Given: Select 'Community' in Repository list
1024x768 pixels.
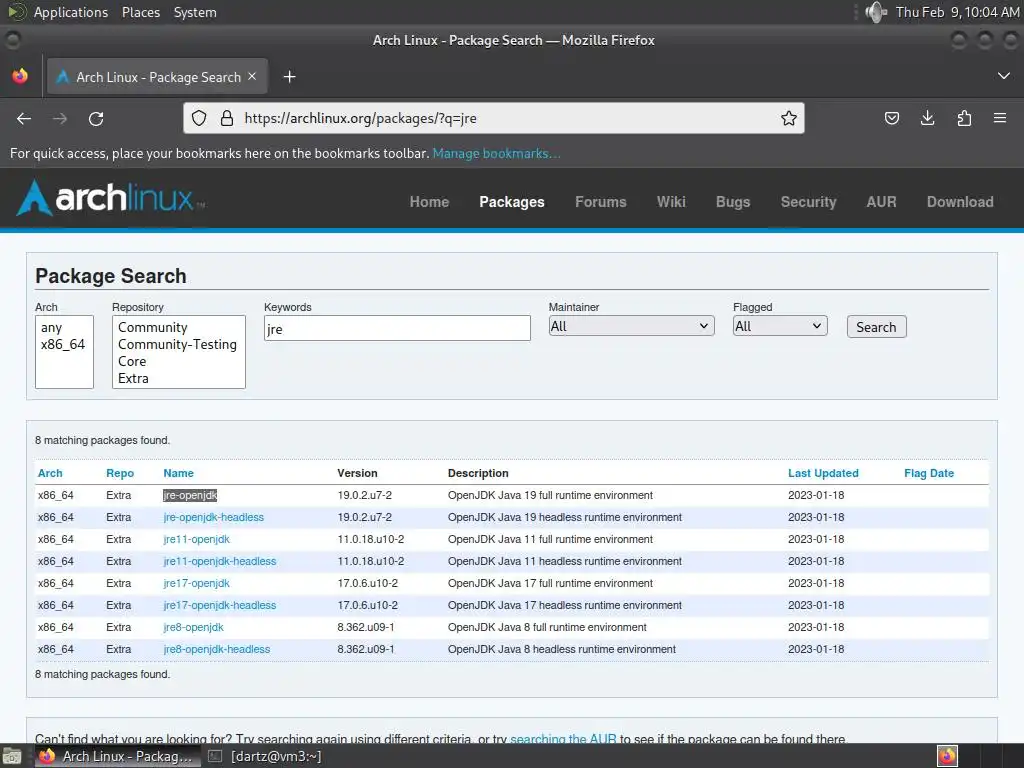Looking at the screenshot, I should (x=153, y=327).
